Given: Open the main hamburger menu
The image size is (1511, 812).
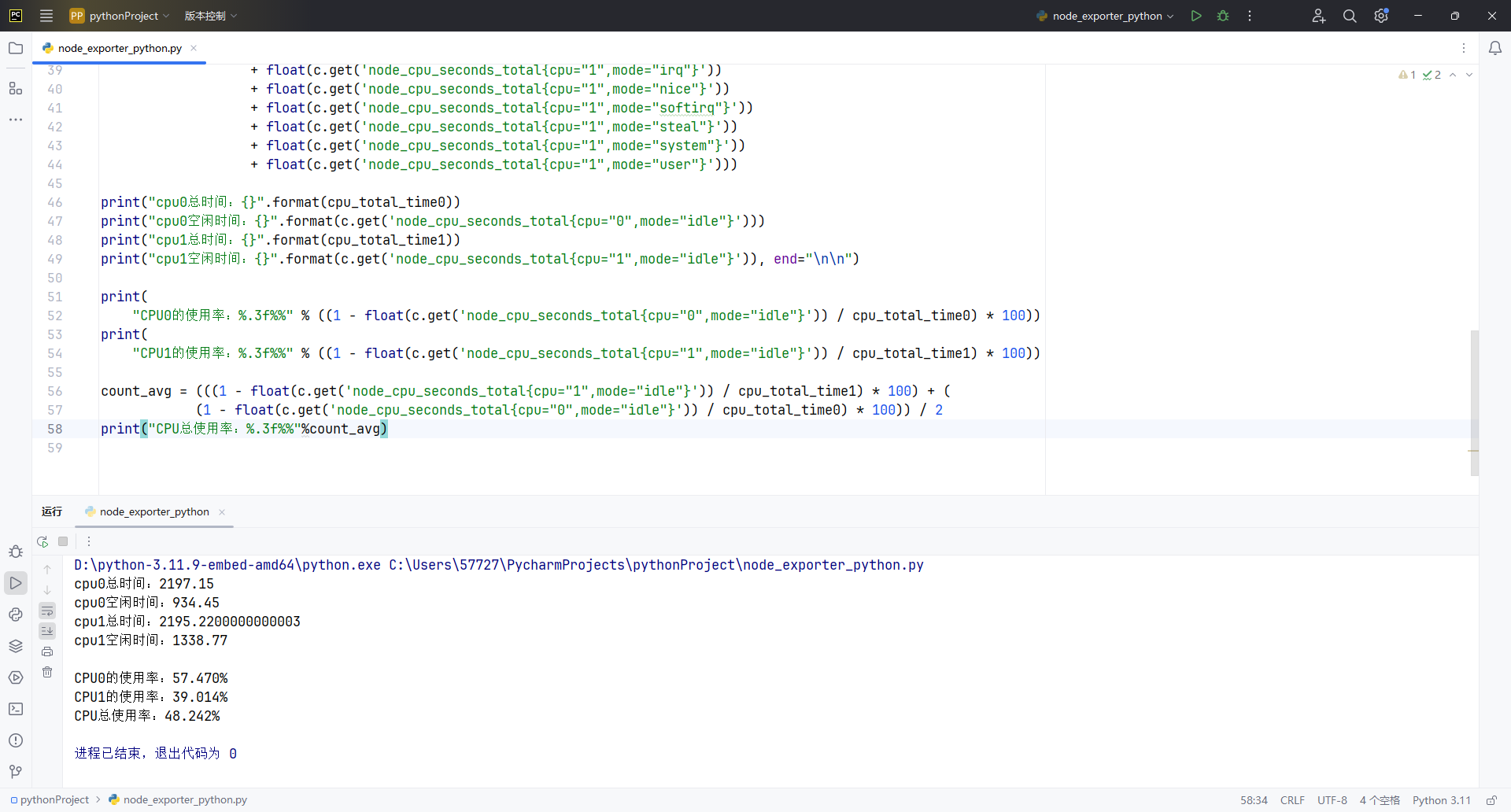Looking at the screenshot, I should [x=46, y=16].
